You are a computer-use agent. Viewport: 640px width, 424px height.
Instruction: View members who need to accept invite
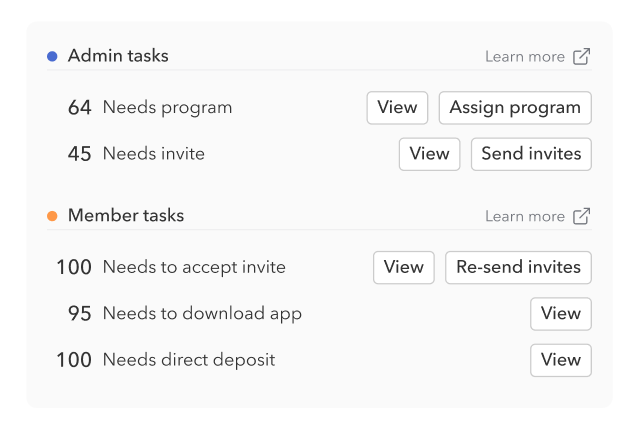(404, 267)
